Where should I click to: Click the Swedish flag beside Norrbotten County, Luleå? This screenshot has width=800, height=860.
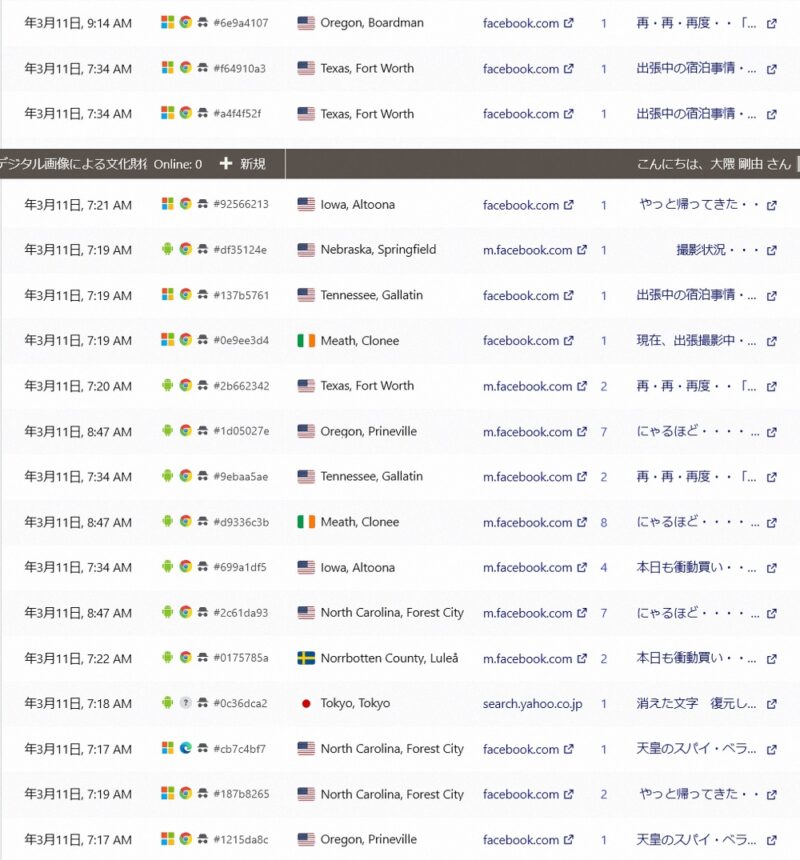pos(306,658)
